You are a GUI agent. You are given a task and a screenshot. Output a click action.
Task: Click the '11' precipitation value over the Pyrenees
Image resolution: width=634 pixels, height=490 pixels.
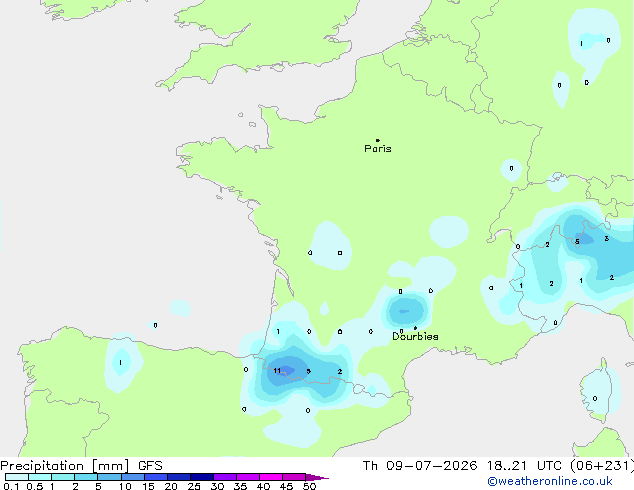coord(277,370)
